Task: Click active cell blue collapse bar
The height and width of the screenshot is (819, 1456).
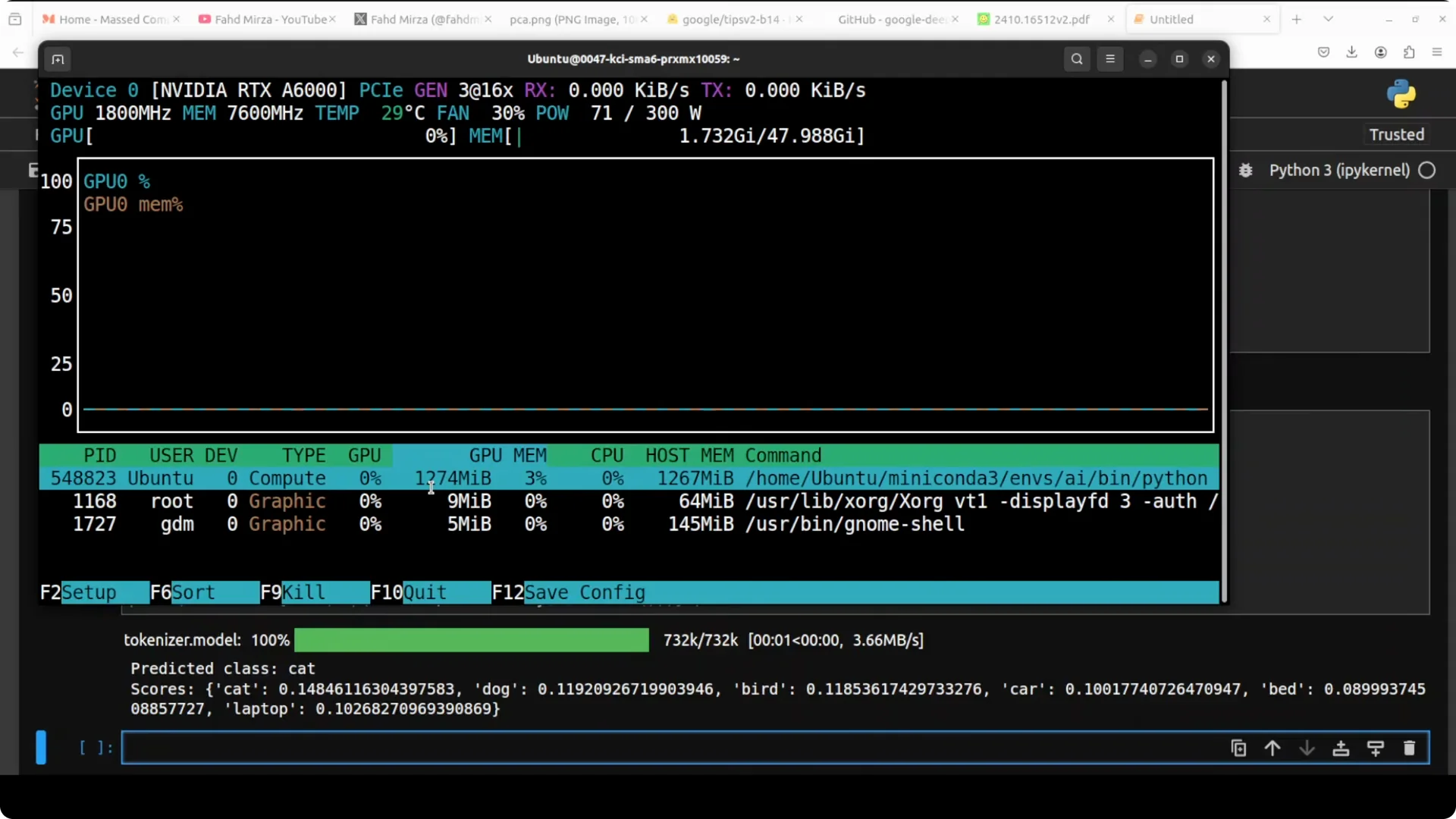Action: click(x=41, y=747)
